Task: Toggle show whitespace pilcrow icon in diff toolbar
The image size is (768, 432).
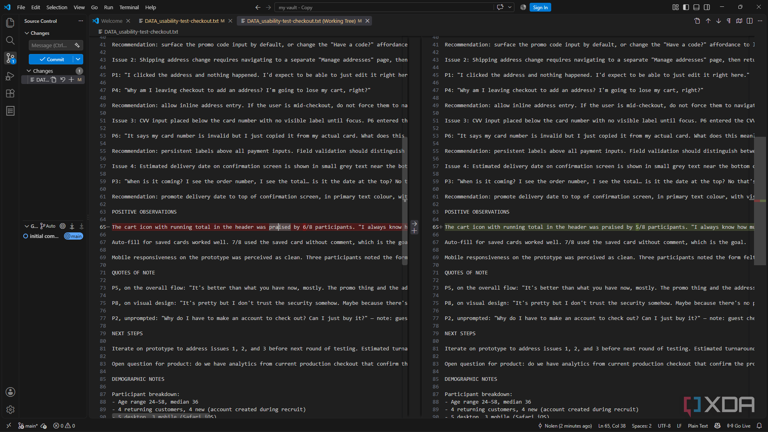Action: [x=729, y=21]
